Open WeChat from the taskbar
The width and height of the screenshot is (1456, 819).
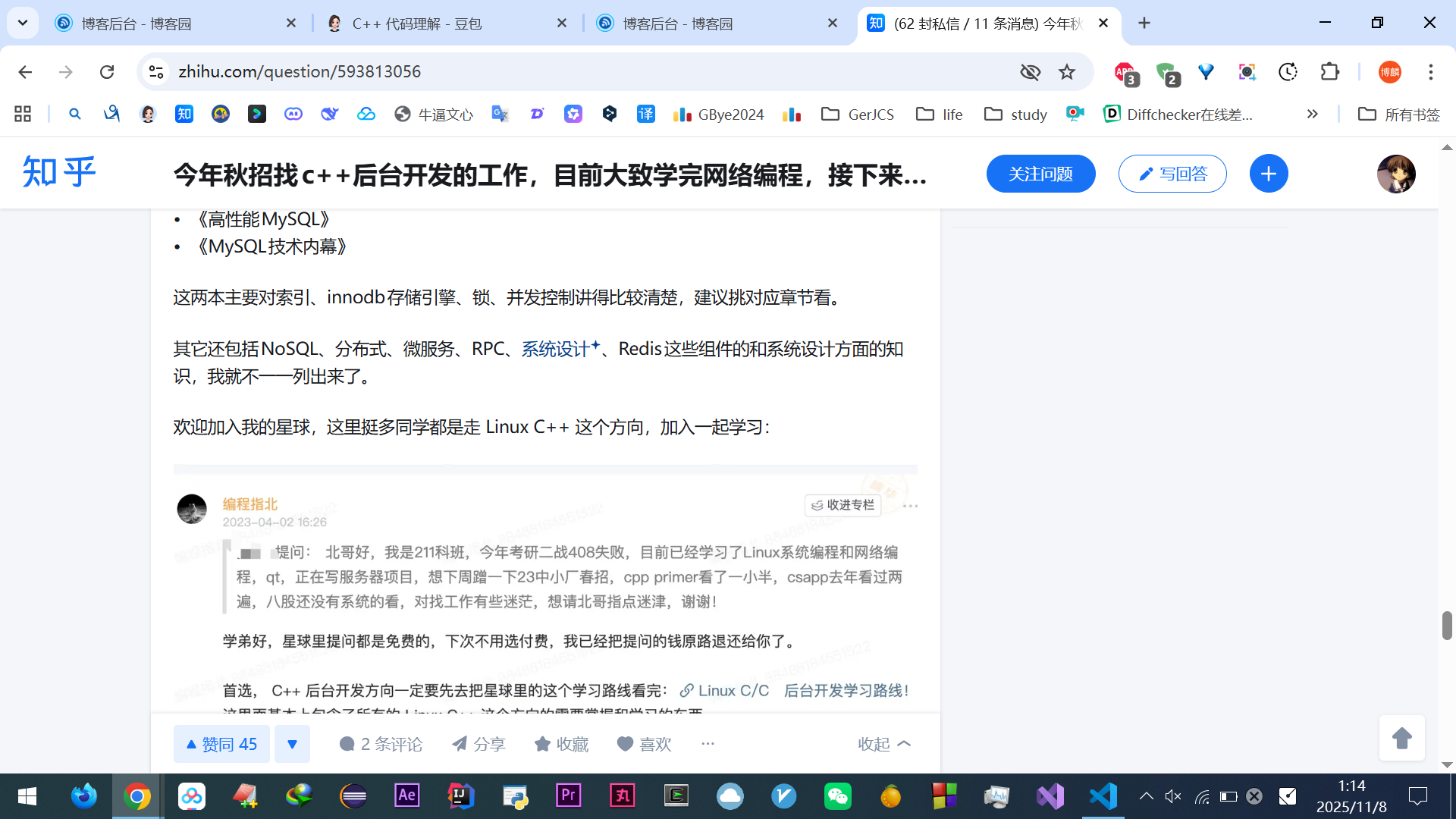pos(837,796)
